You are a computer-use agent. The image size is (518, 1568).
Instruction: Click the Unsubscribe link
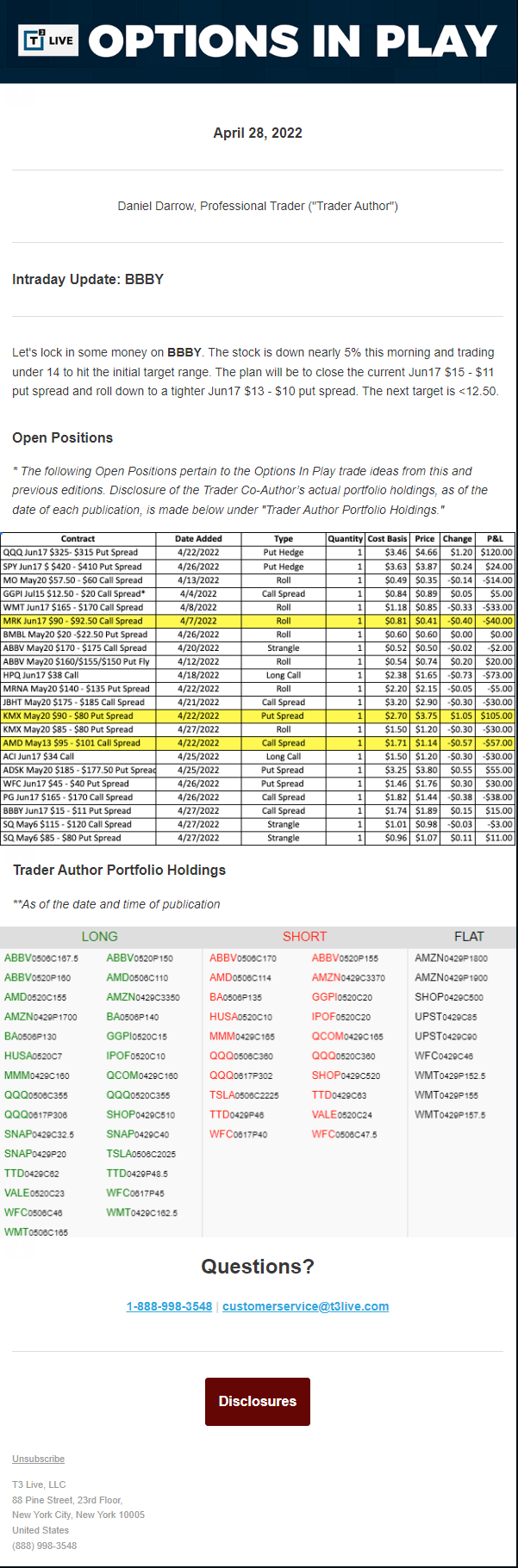tap(38, 1459)
